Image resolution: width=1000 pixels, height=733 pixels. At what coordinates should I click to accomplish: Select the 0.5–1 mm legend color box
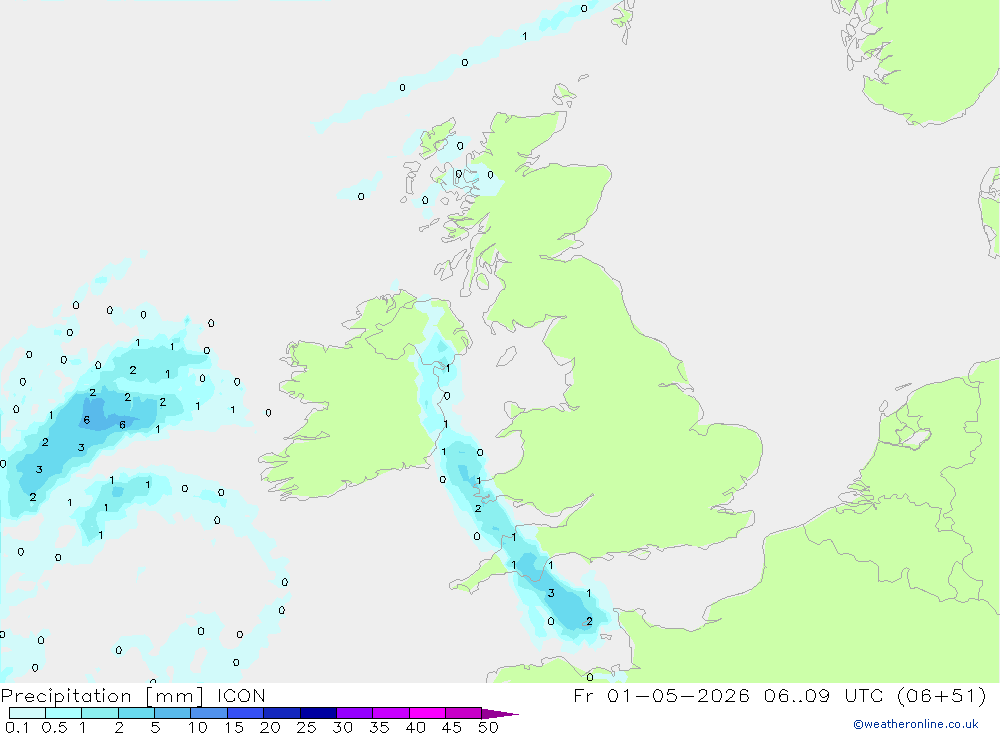tap(64, 713)
